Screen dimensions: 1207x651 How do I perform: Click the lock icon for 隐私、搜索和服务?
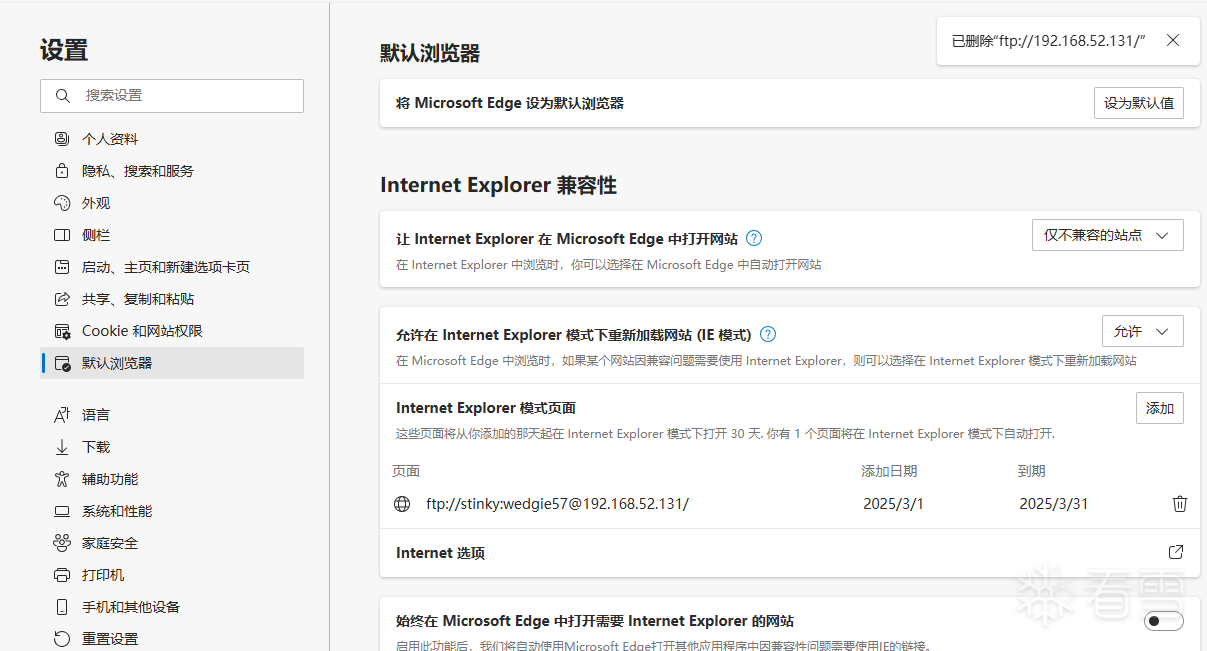(62, 171)
